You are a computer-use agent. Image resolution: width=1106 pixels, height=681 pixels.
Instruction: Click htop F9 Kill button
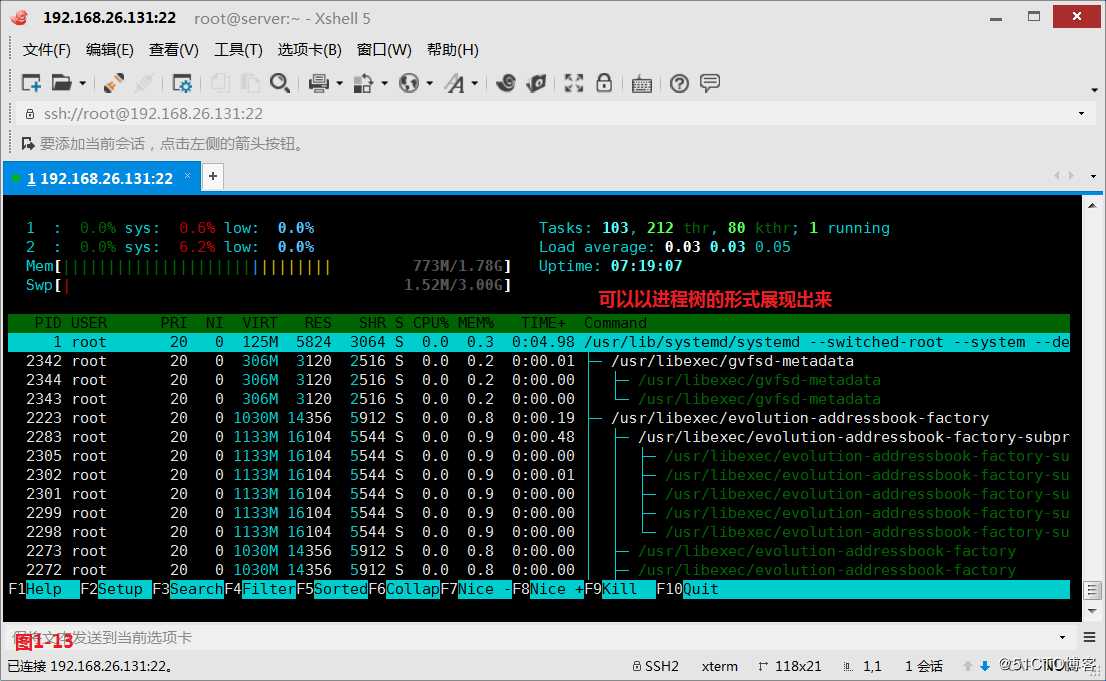[x=619, y=589]
